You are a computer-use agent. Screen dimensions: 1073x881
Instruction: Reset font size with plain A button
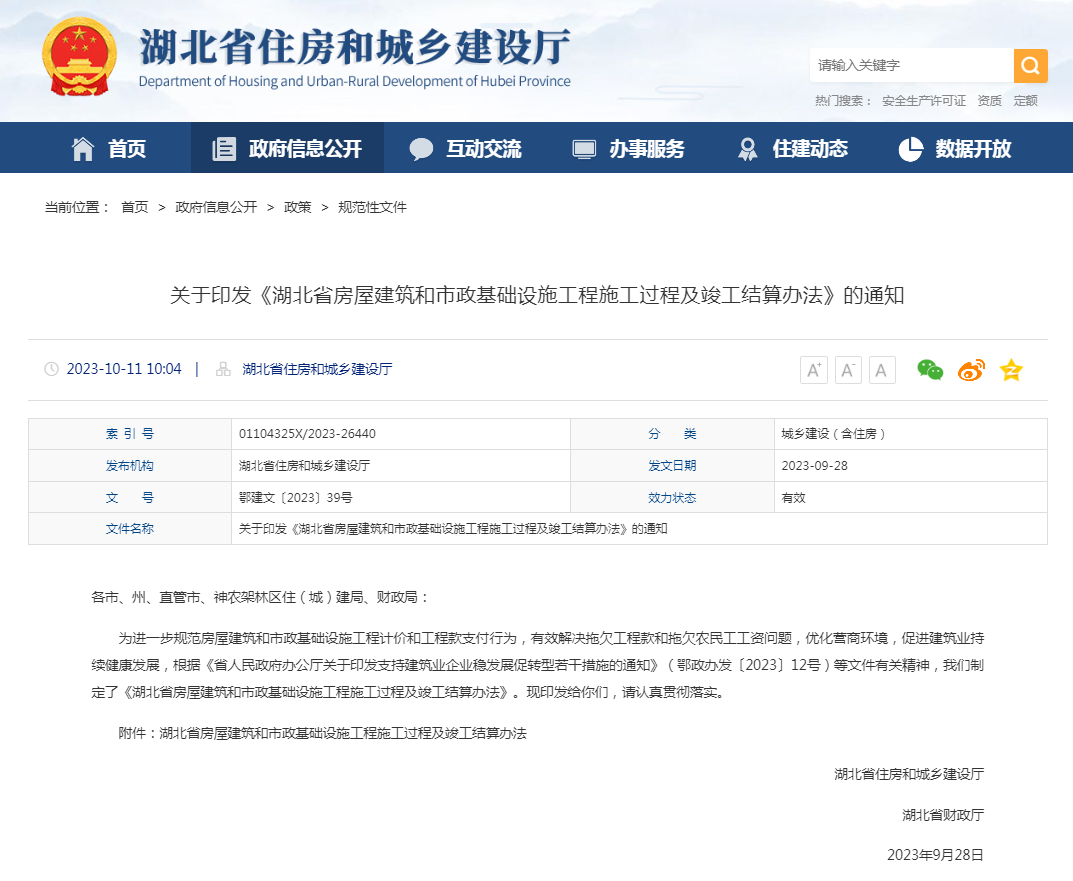[x=882, y=370]
